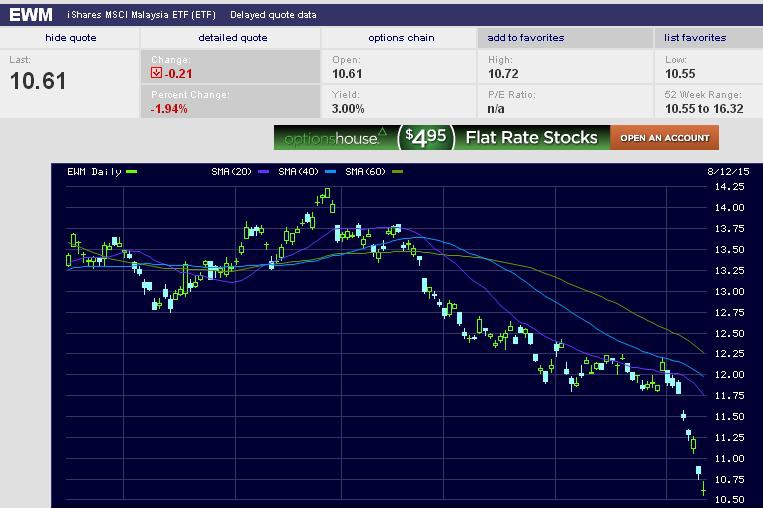Click the P/E Ratio n/a value
This screenshot has width=763, height=508.
[x=496, y=109]
